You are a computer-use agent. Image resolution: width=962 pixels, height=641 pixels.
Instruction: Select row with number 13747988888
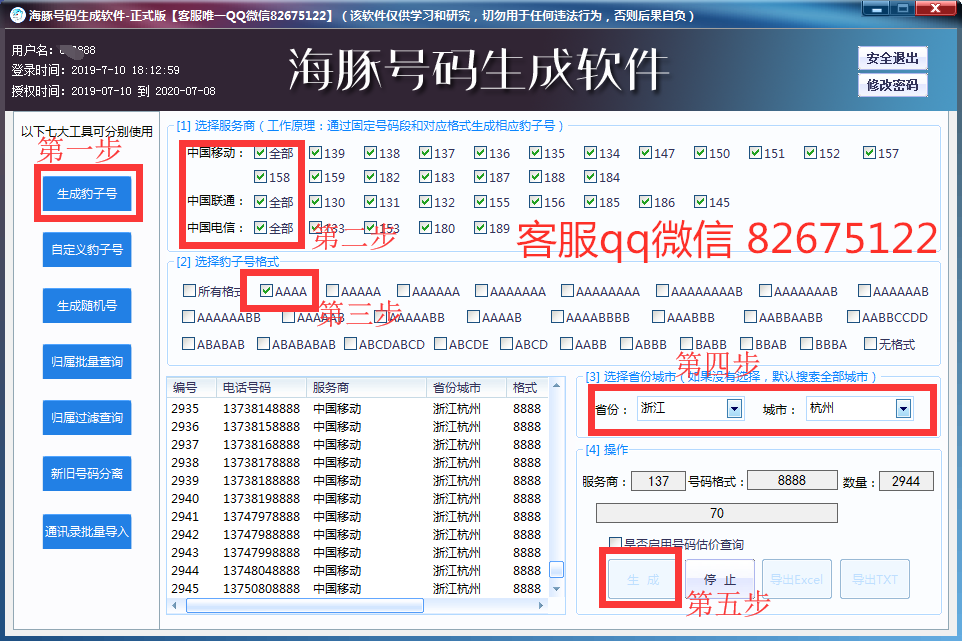[358, 534]
